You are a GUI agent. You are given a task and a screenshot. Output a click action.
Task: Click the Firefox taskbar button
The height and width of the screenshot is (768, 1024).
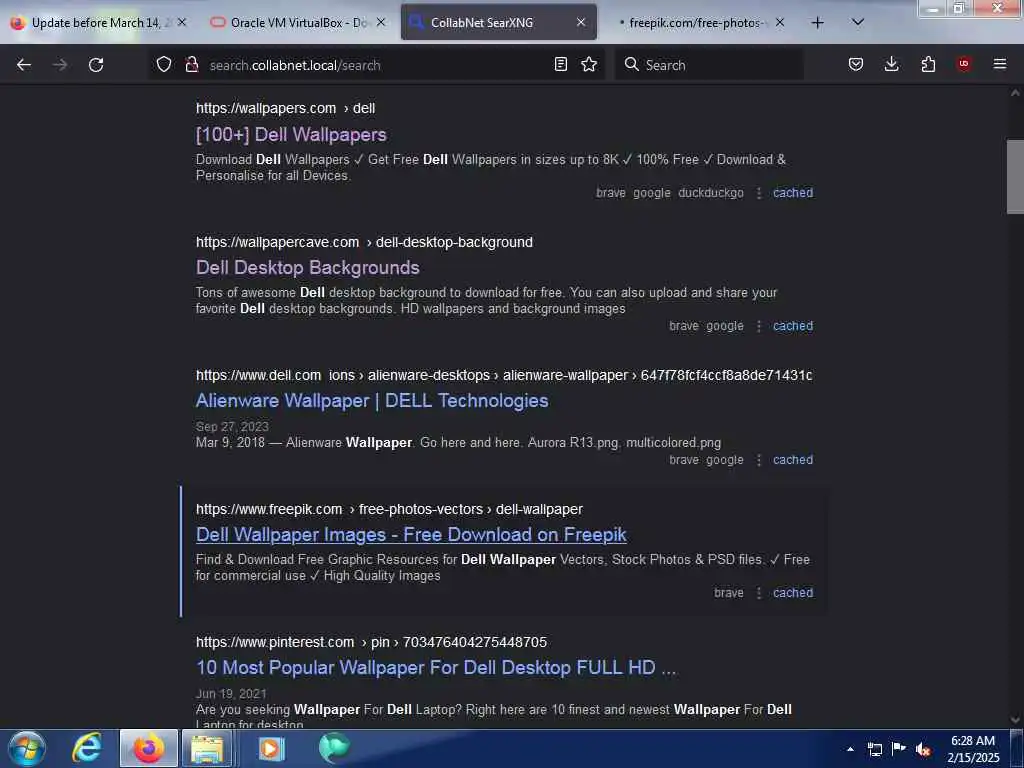[149, 748]
